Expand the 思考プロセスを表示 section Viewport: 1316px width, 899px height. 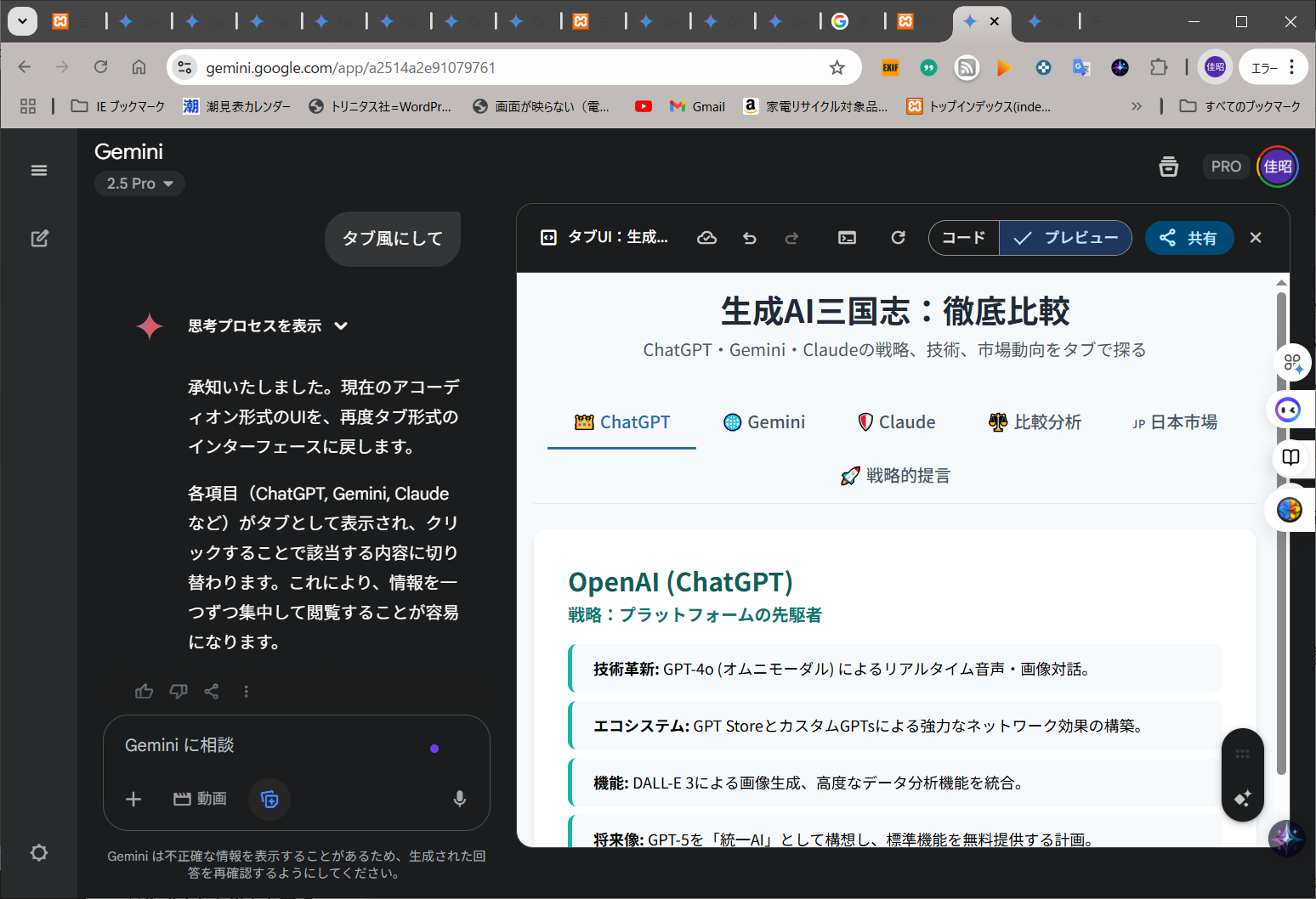(268, 326)
